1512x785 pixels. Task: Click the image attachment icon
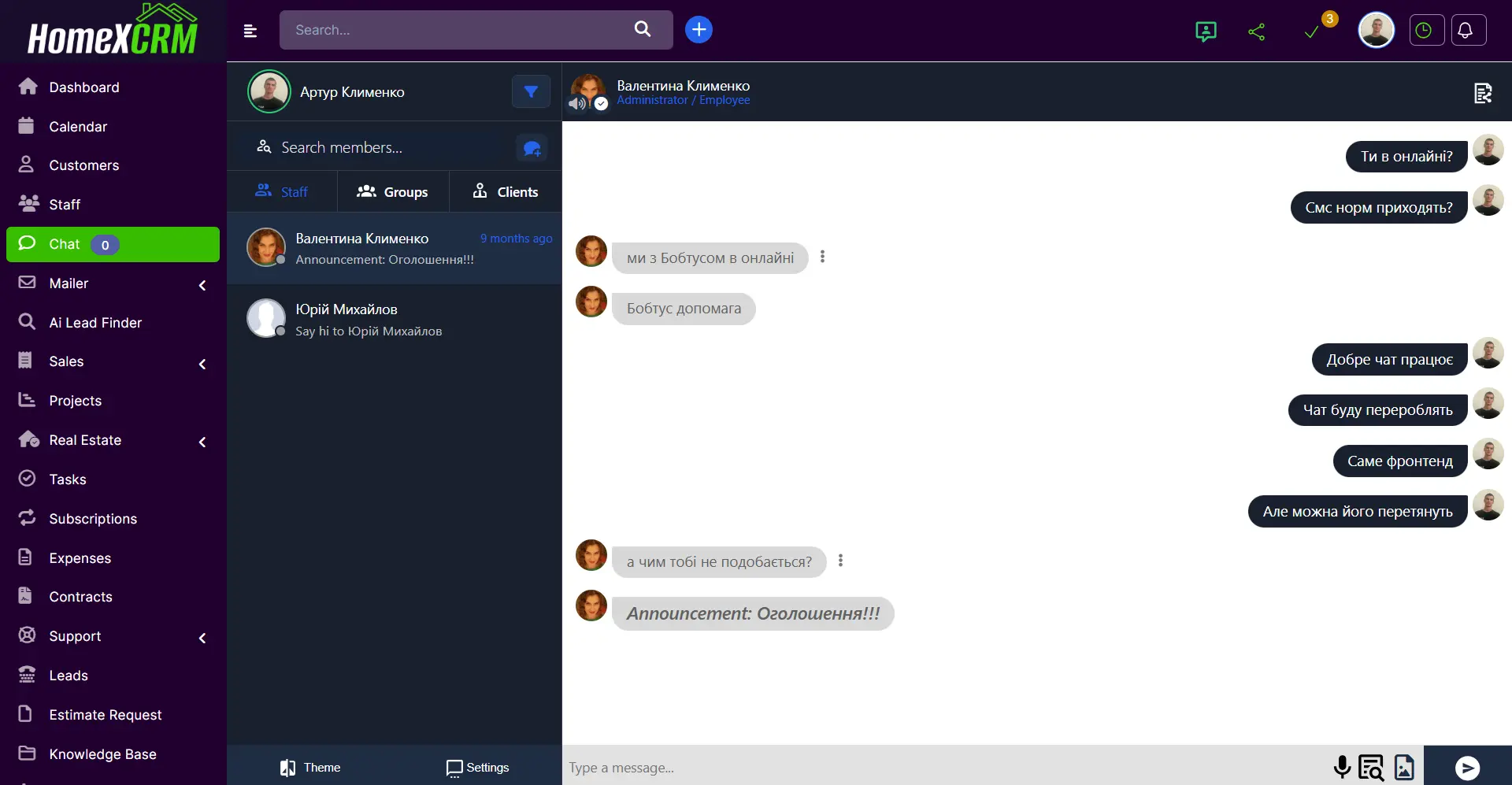[x=1403, y=767]
